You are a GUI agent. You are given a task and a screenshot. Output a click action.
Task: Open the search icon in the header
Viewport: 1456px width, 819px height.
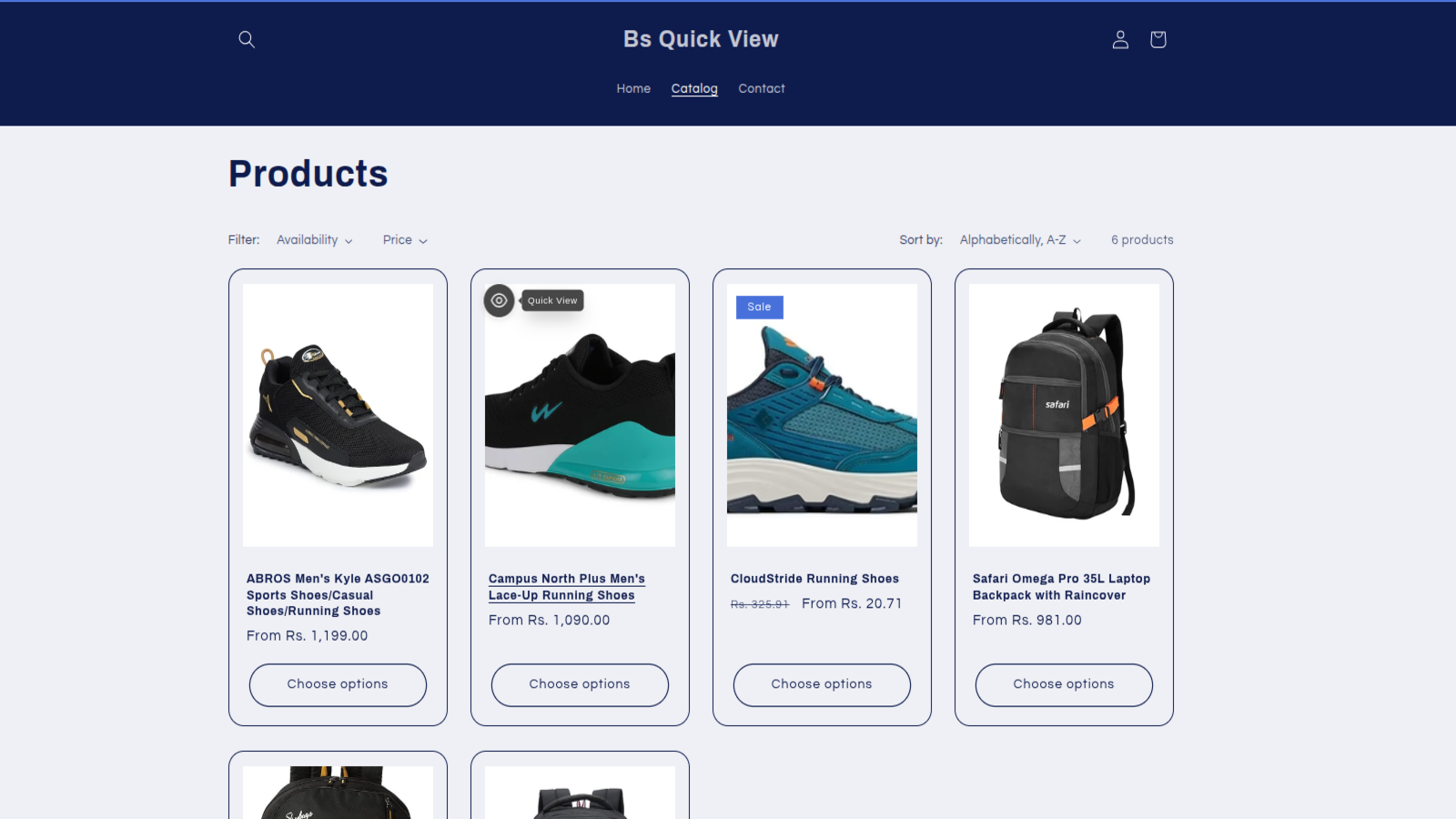tap(246, 39)
